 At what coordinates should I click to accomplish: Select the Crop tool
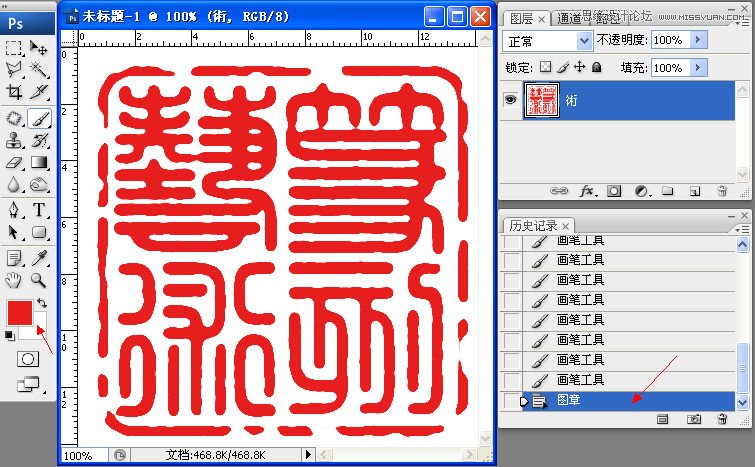(13, 91)
